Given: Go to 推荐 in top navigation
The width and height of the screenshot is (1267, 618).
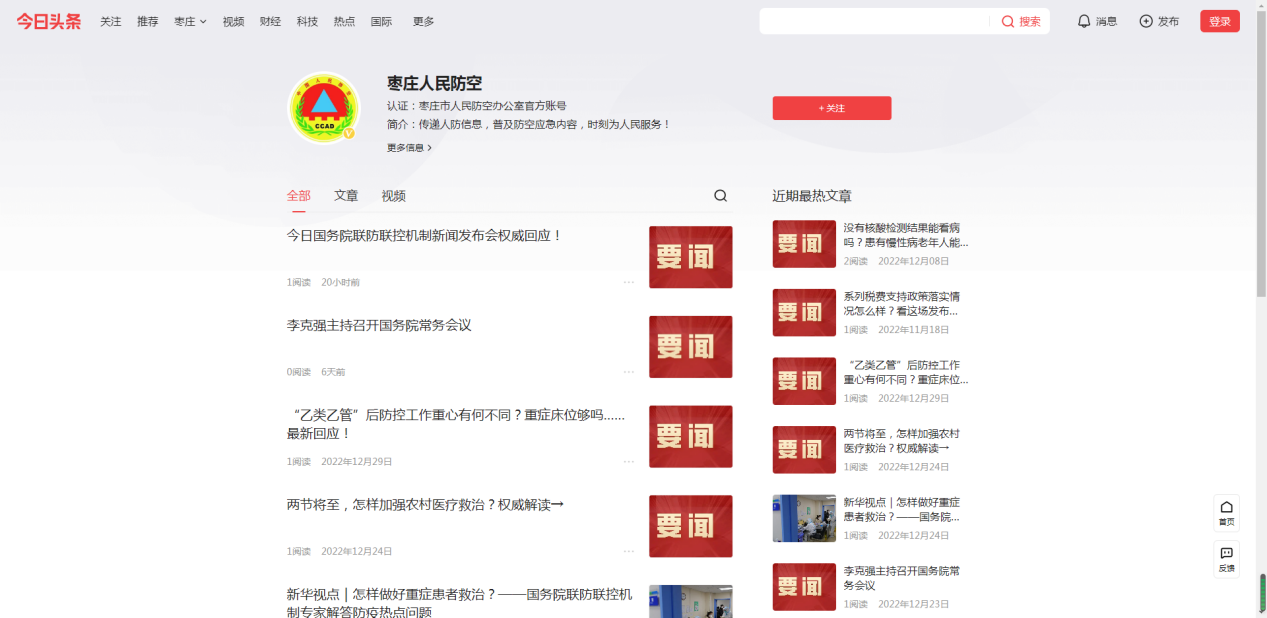Looking at the screenshot, I should [148, 21].
